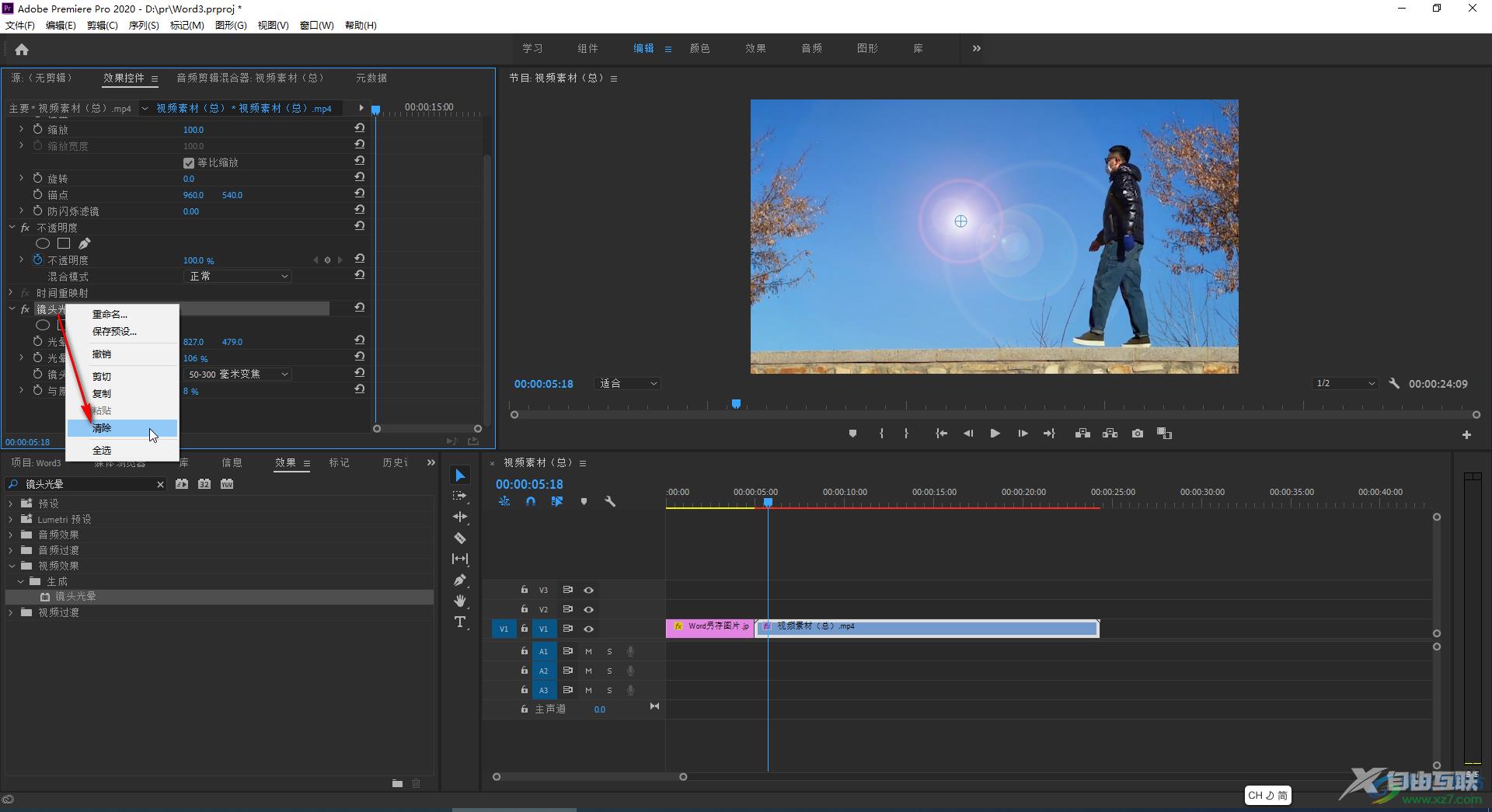This screenshot has height=812, width=1492.
Task: Expand 视频过渡 folder
Action: pos(11,612)
